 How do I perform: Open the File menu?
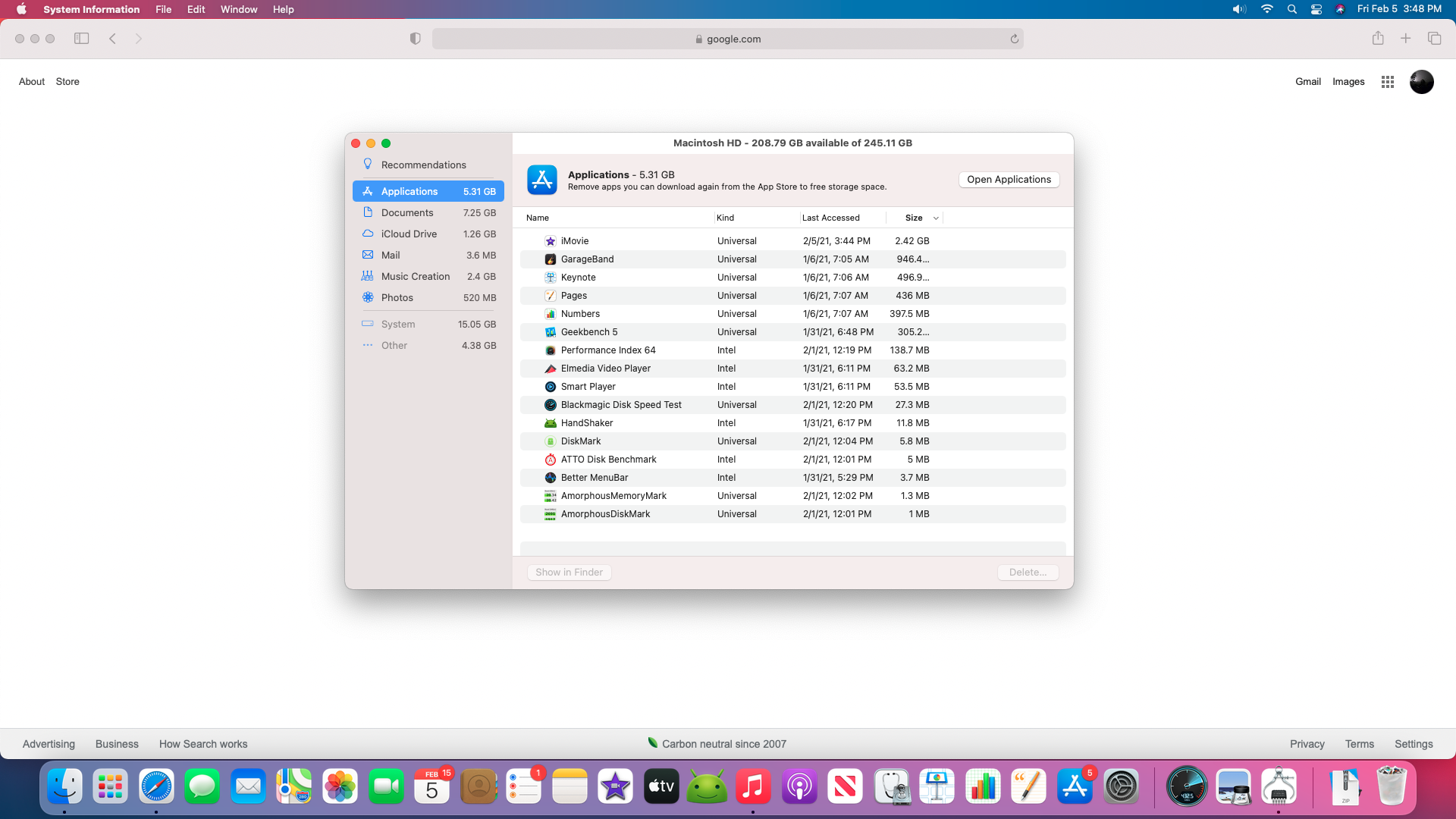tap(163, 9)
